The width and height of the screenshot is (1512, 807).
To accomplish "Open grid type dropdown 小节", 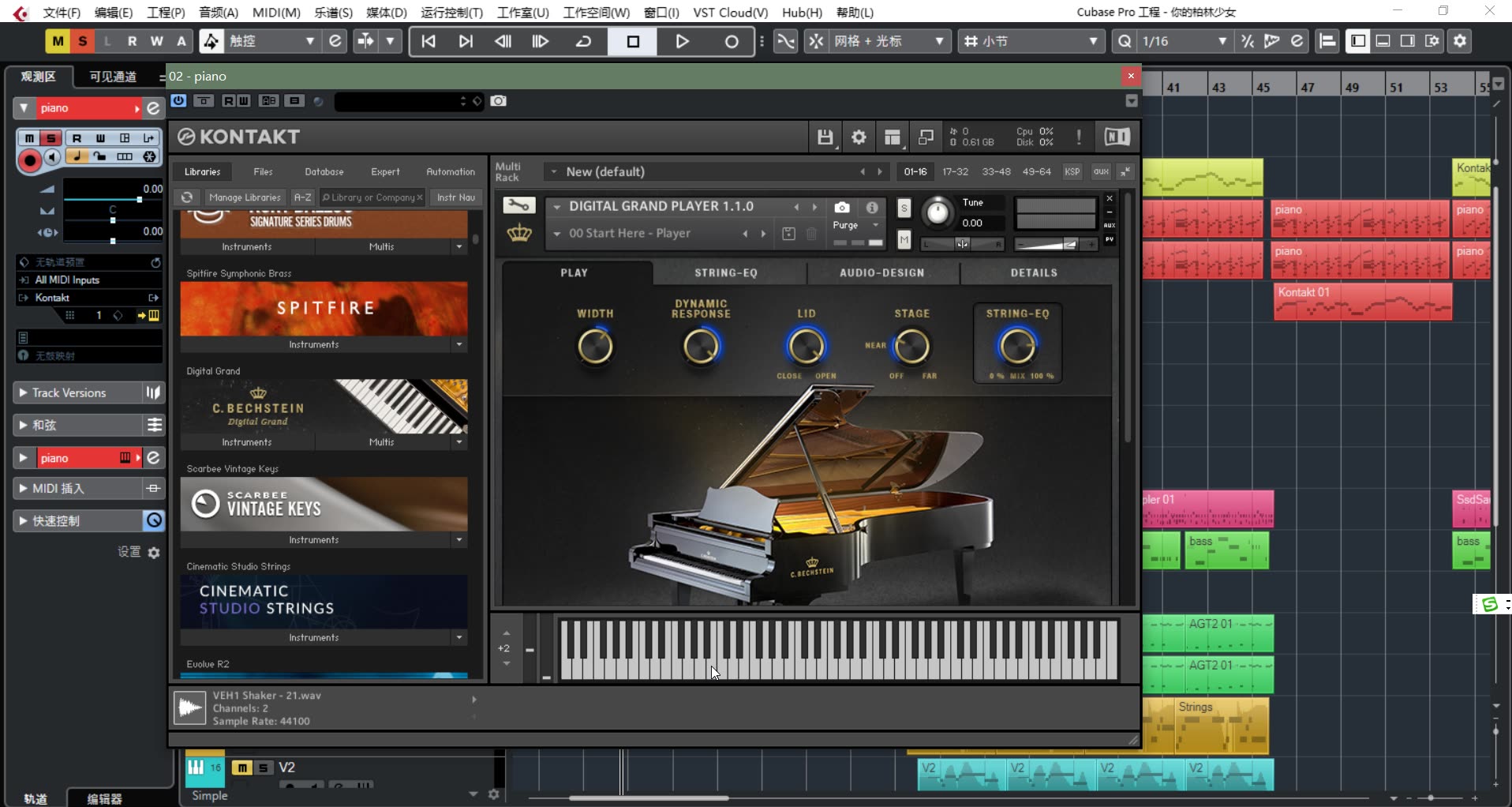I will 1031,41.
